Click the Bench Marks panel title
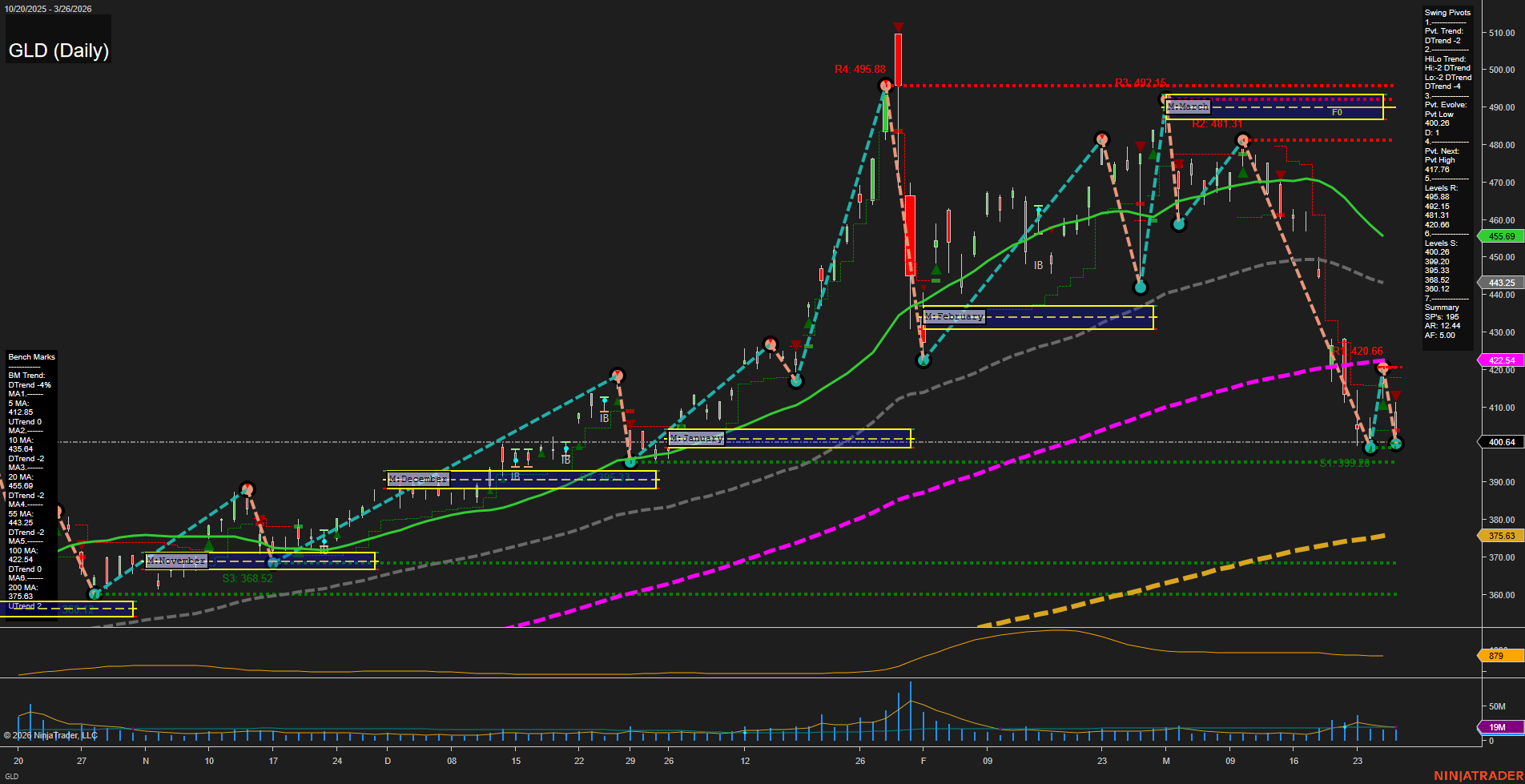 (30, 357)
